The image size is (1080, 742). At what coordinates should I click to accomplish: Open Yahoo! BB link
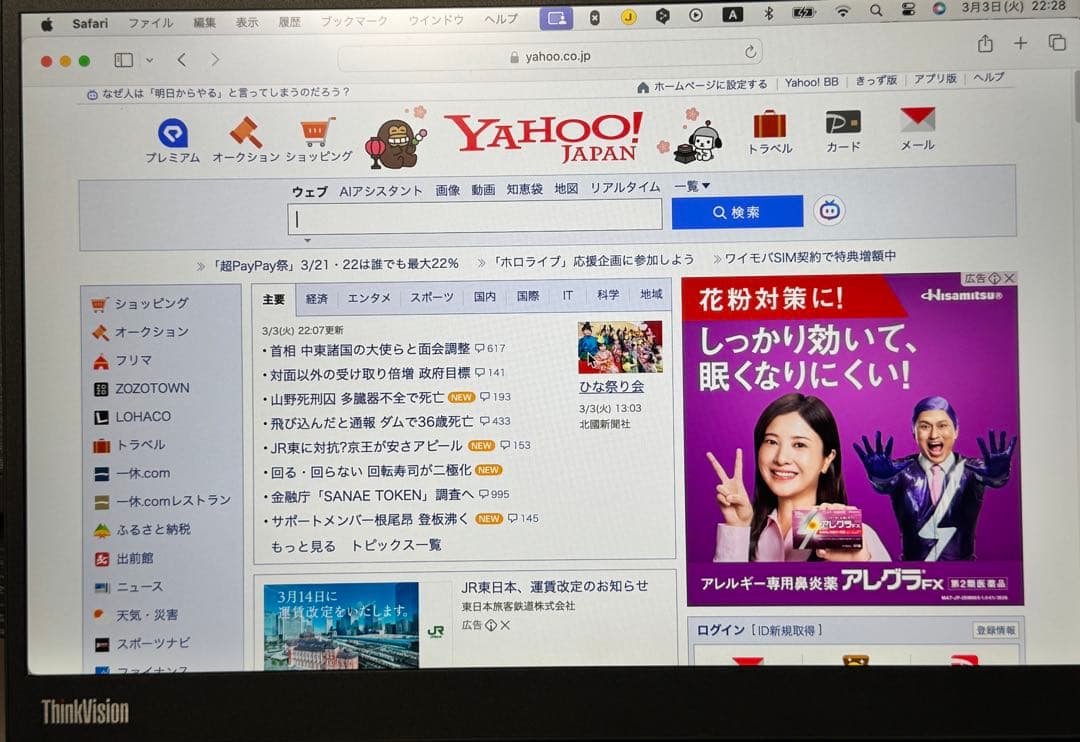pos(811,82)
